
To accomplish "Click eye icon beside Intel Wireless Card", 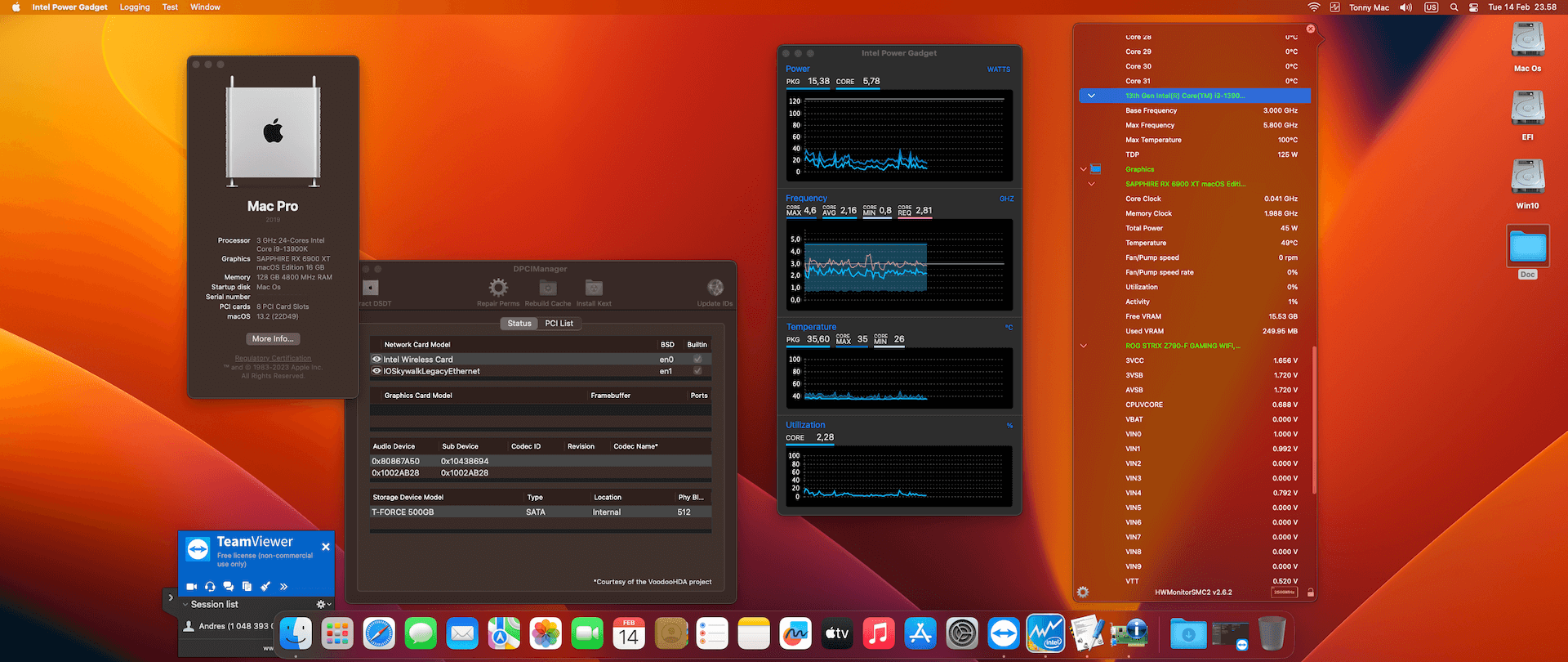I will 376,360.
